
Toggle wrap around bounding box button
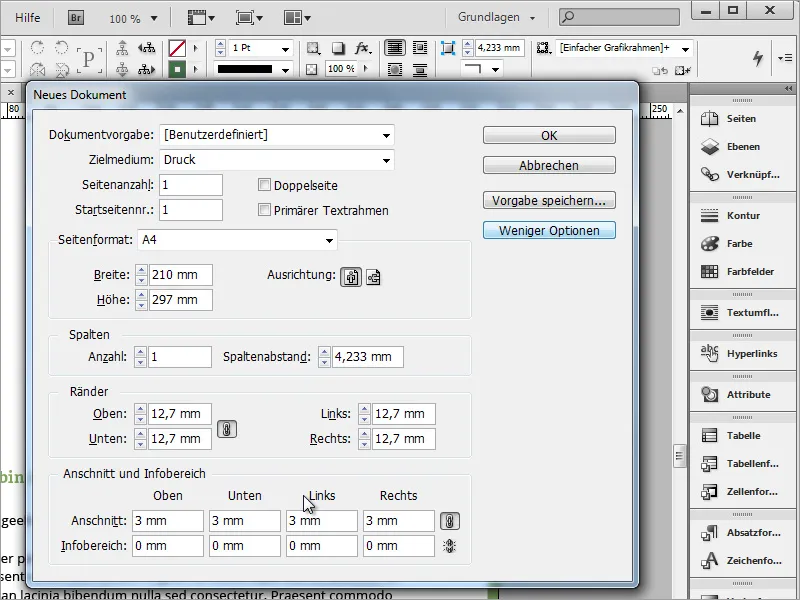419,48
